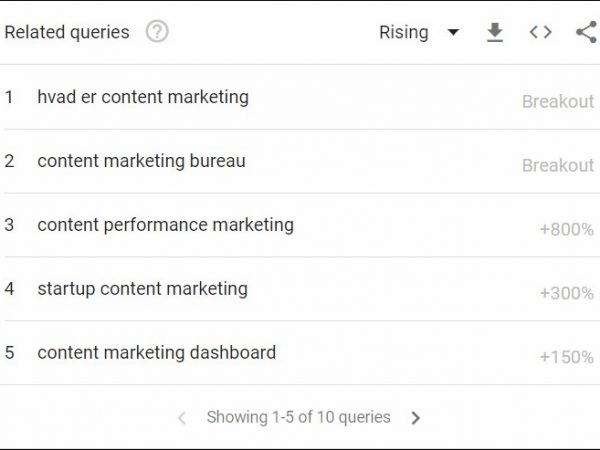Open the embed code icon
The width and height of the screenshot is (600, 450).
540,32
